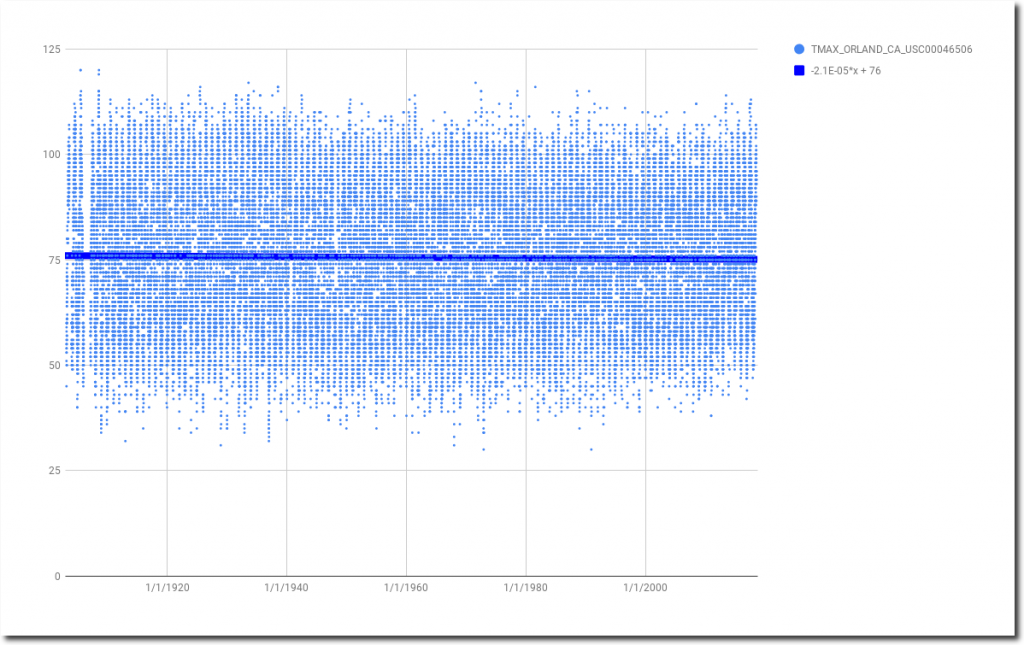Click the 50 y-axis label
The height and width of the screenshot is (645, 1024).
pos(50,365)
